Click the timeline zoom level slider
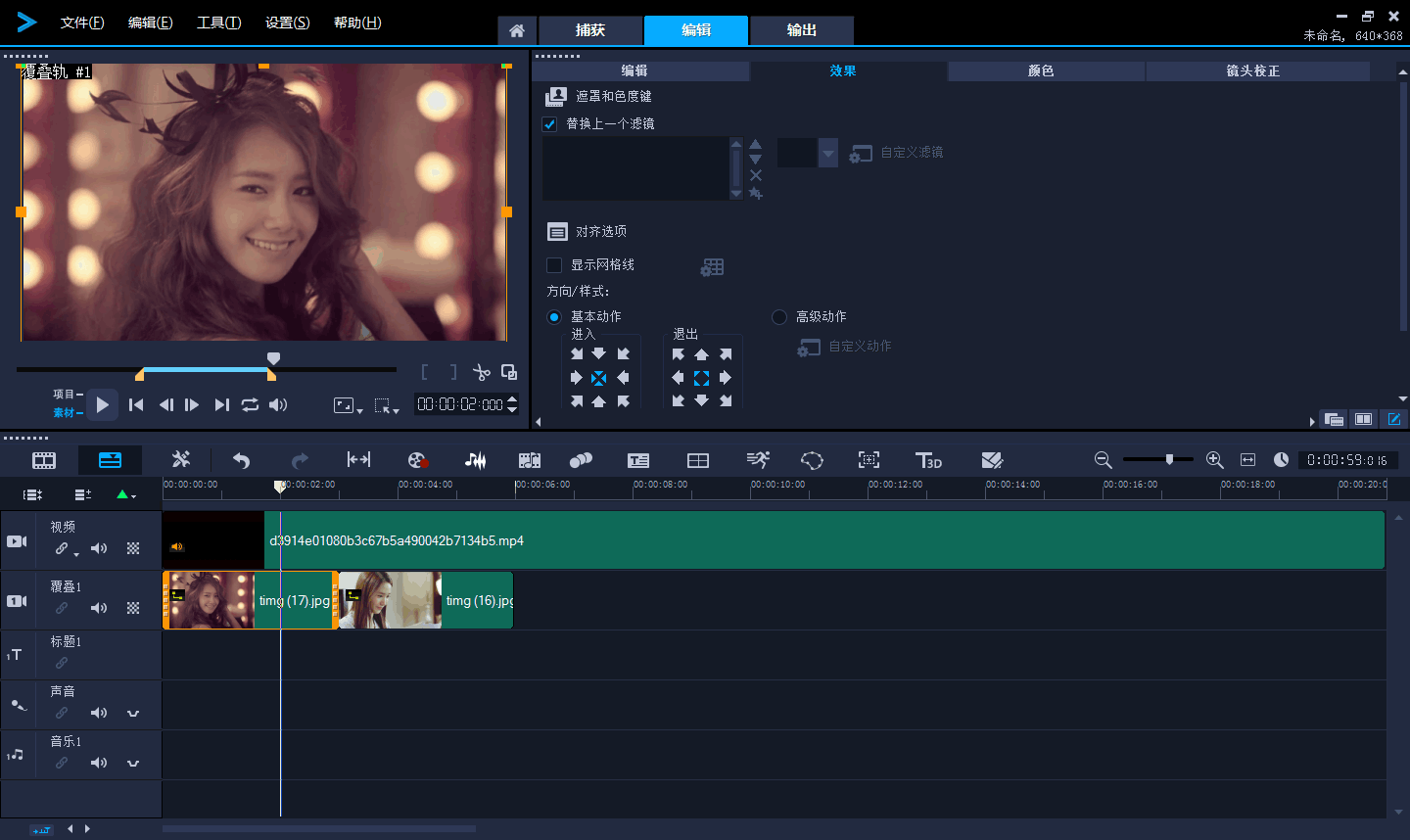The height and width of the screenshot is (840, 1410). click(x=1169, y=459)
